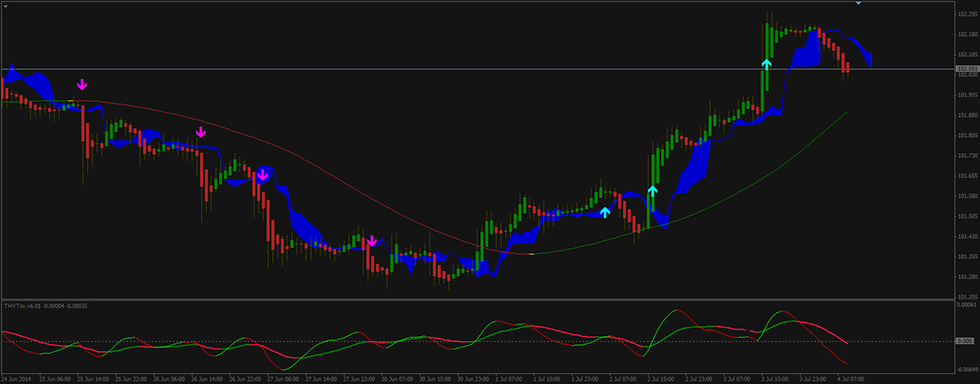Click the 102.180 price axis label
The image size is (980, 384).
pos(967,34)
